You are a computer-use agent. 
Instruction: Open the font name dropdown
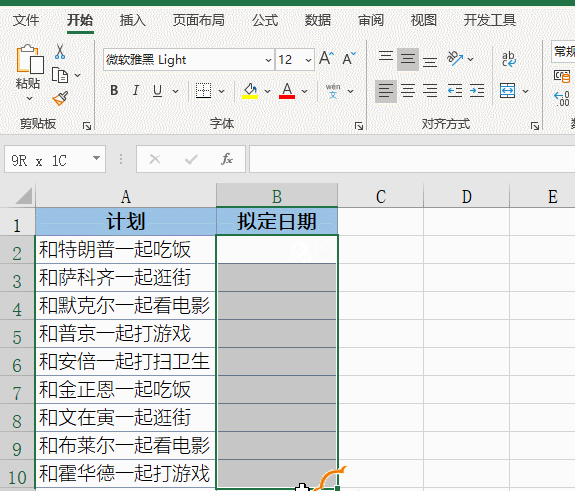click(268, 59)
